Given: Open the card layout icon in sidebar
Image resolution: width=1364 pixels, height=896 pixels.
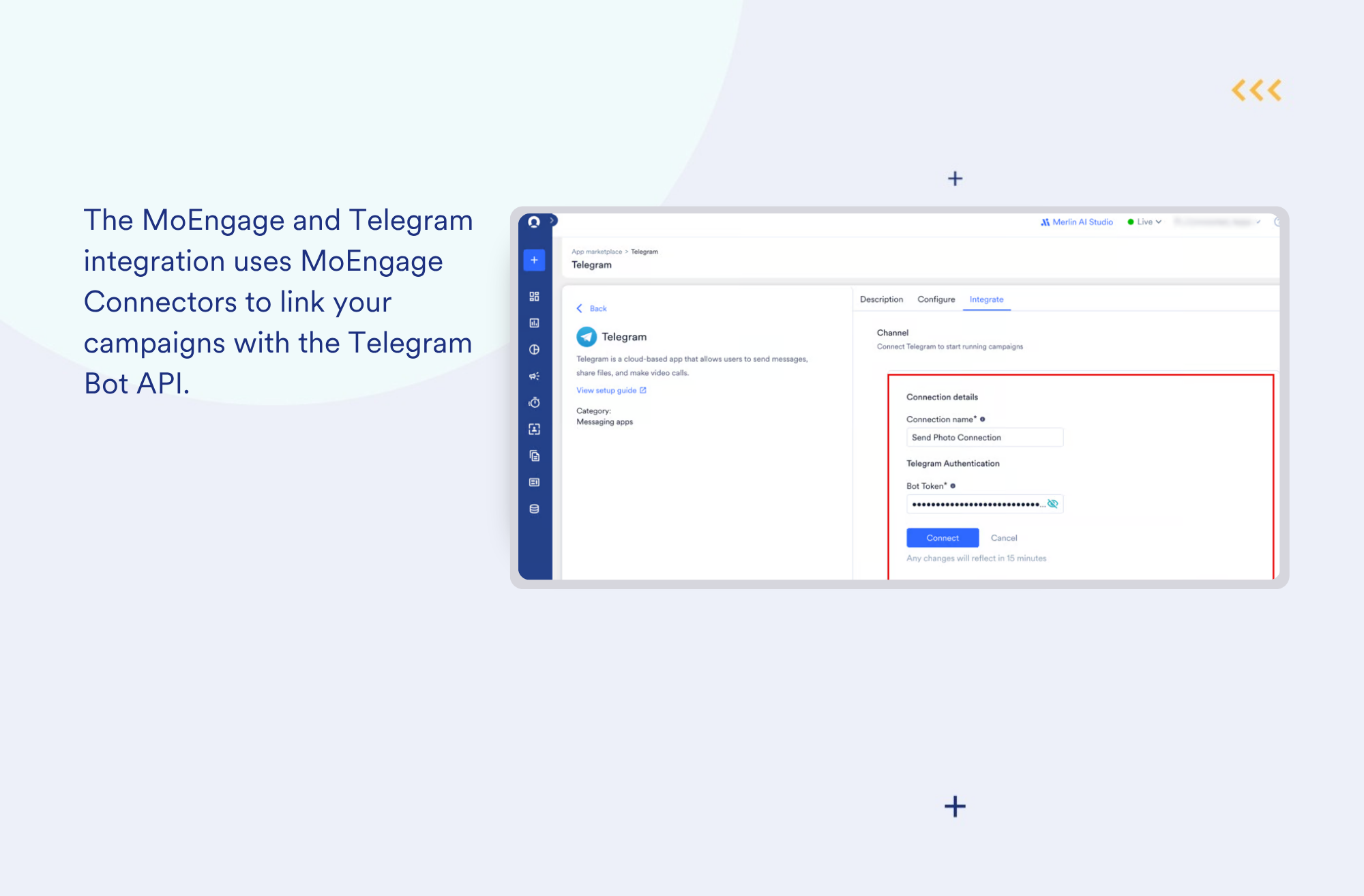Looking at the screenshot, I should tap(534, 482).
